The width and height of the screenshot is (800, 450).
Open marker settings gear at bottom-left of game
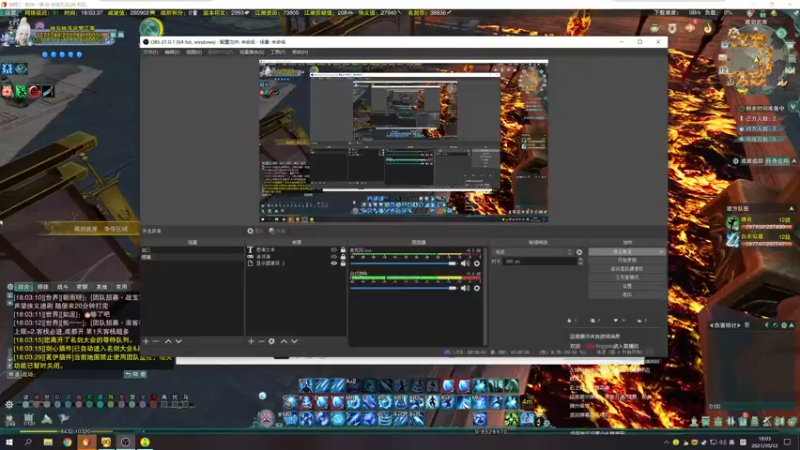(x=9, y=405)
